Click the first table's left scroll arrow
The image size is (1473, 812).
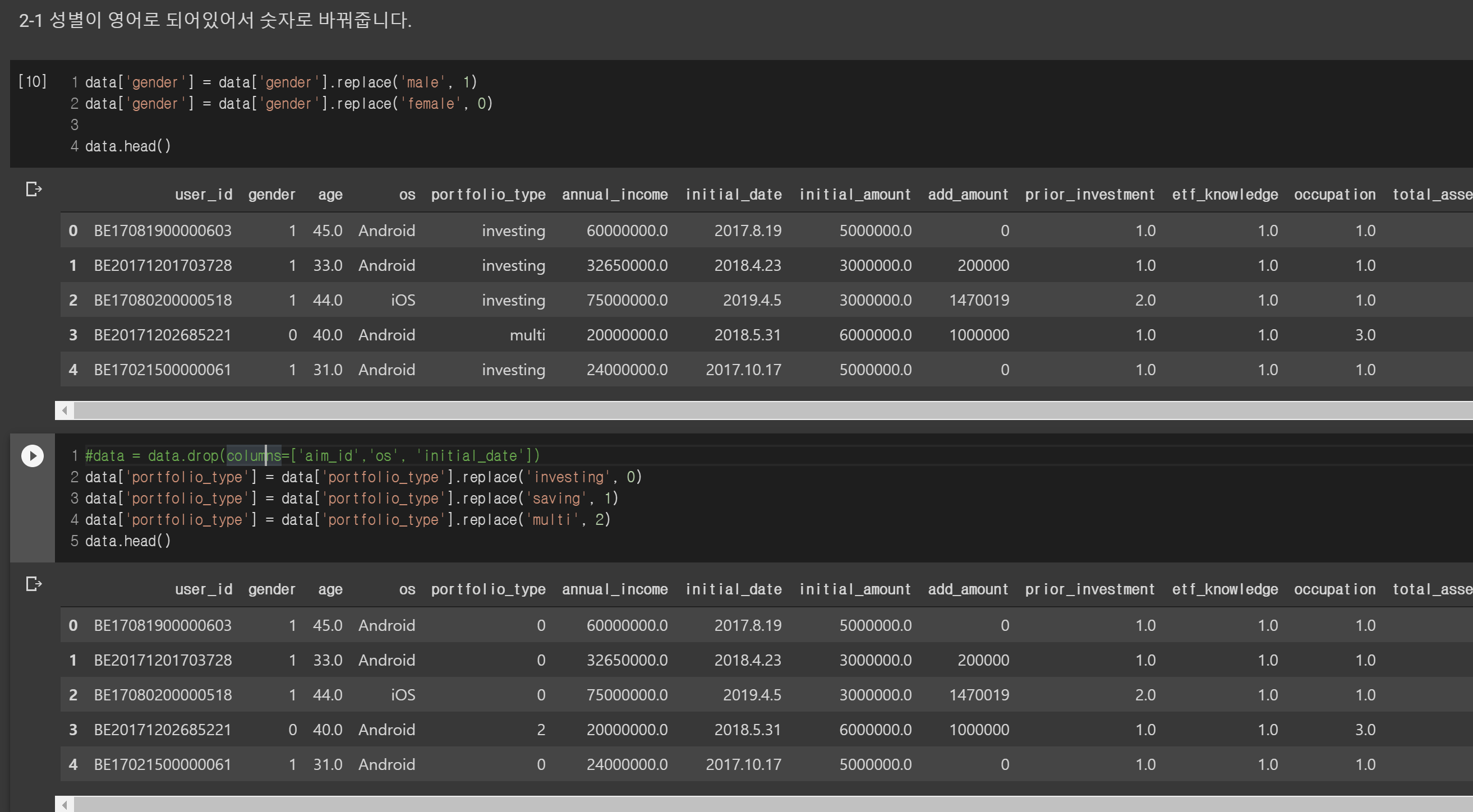(x=65, y=410)
